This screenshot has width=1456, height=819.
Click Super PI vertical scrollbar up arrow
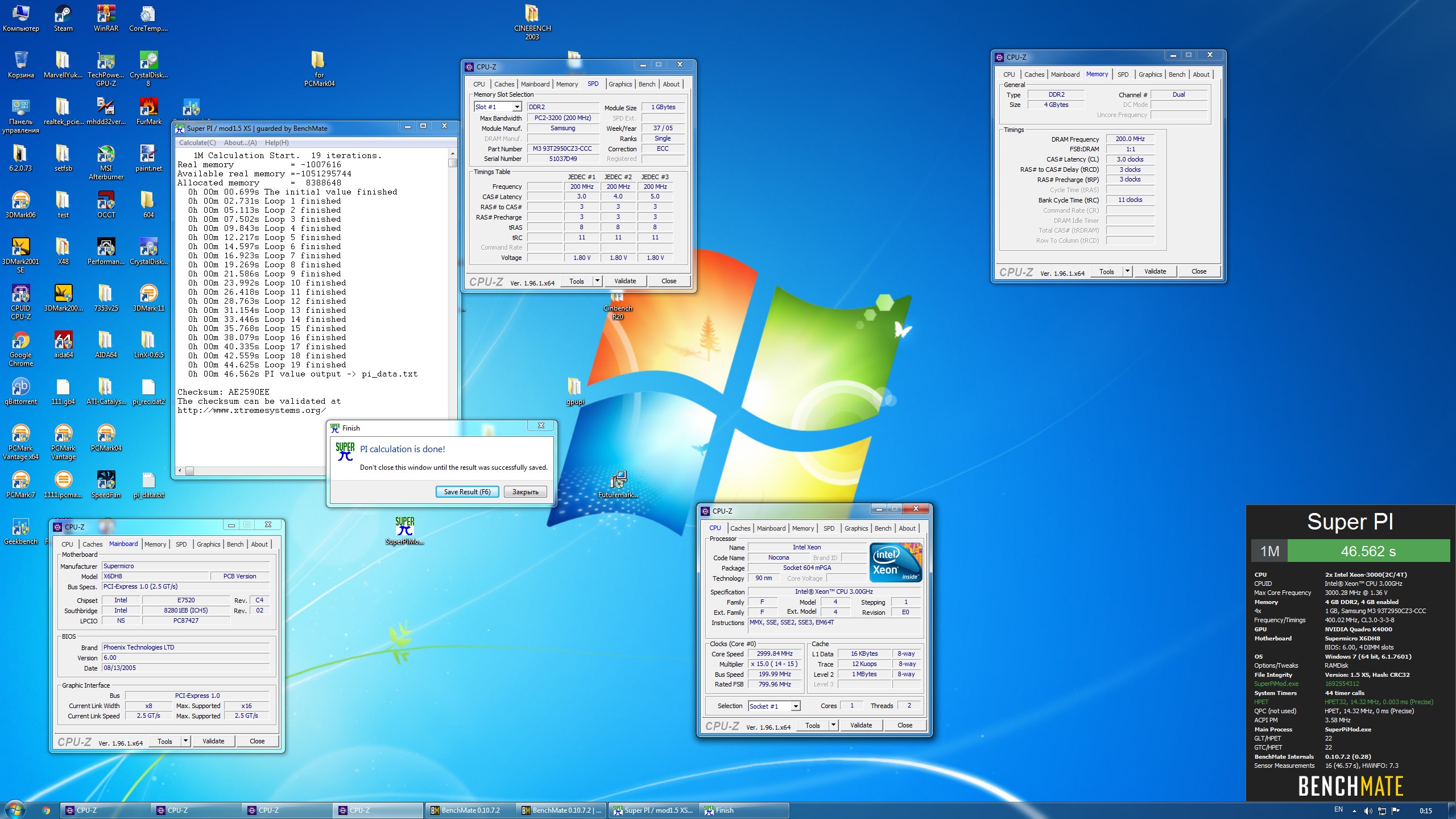(453, 154)
